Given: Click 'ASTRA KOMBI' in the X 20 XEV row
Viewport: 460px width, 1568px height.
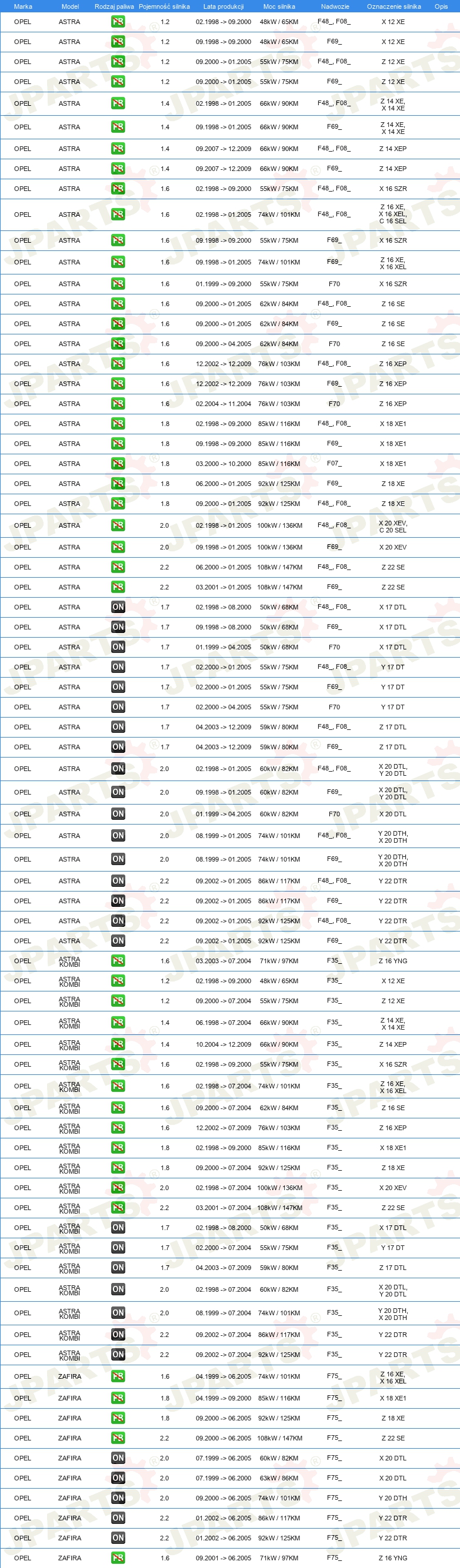Looking at the screenshot, I should pos(69,1188).
